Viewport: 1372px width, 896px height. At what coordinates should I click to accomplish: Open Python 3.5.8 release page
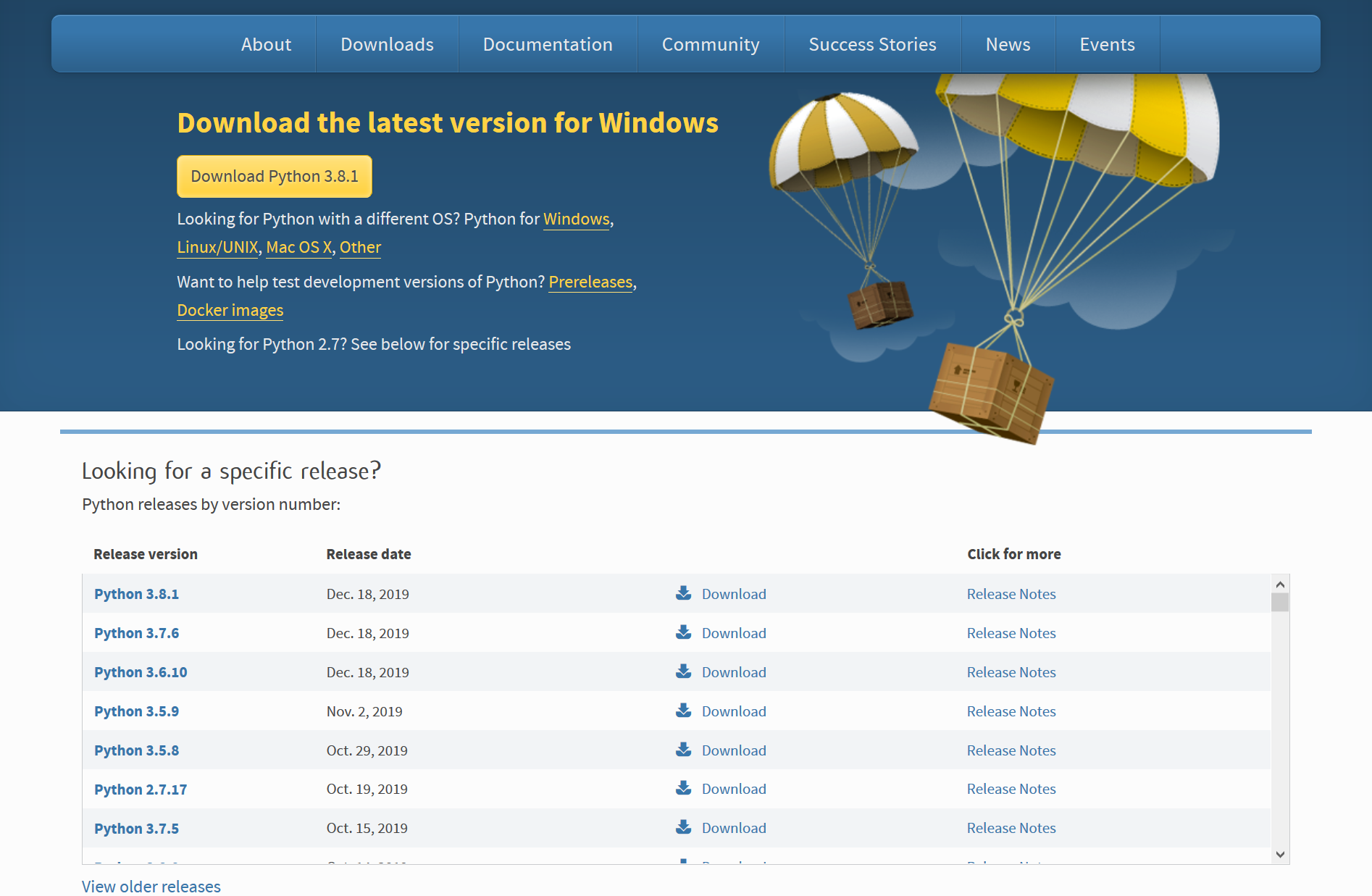point(136,750)
